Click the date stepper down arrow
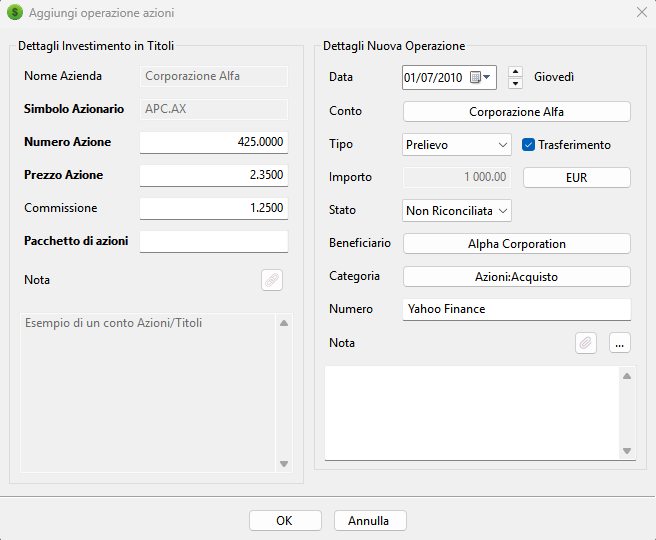 coord(515,83)
